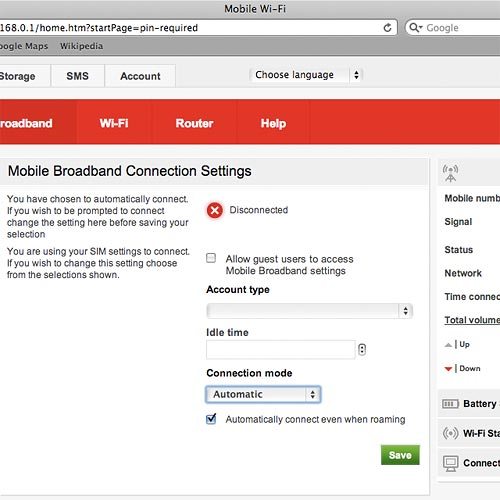Open the Connection mode Automatic dropdown

point(263,395)
